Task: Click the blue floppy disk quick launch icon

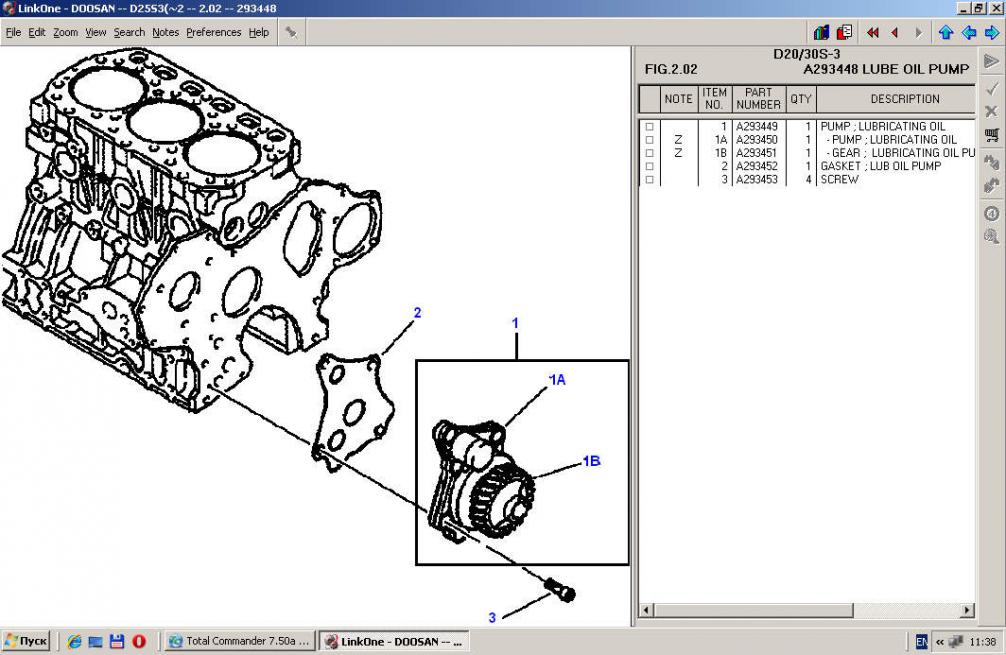Action: tap(117, 641)
